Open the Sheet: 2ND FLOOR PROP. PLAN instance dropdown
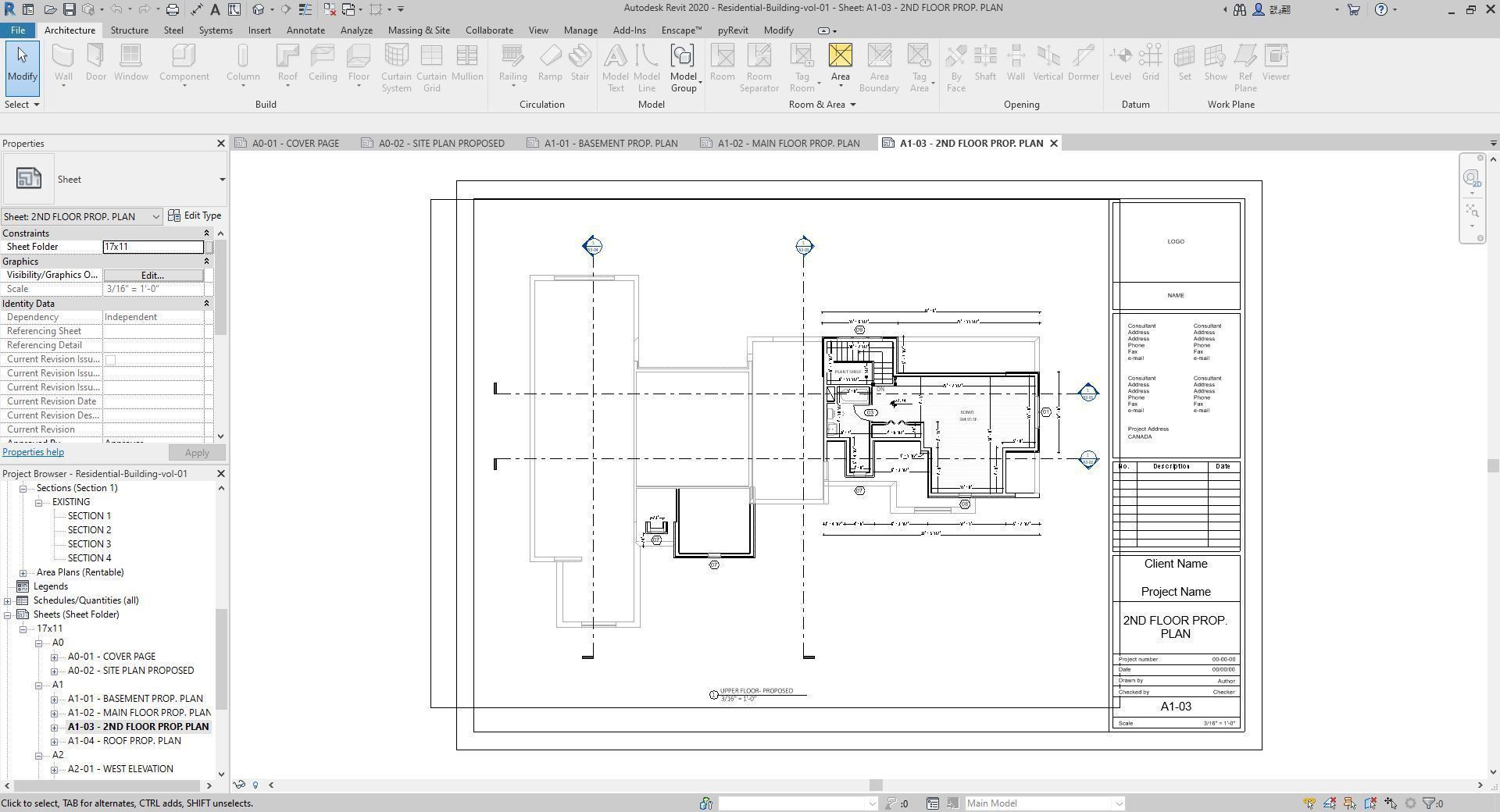The image size is (1500, 812). point(155,216)
